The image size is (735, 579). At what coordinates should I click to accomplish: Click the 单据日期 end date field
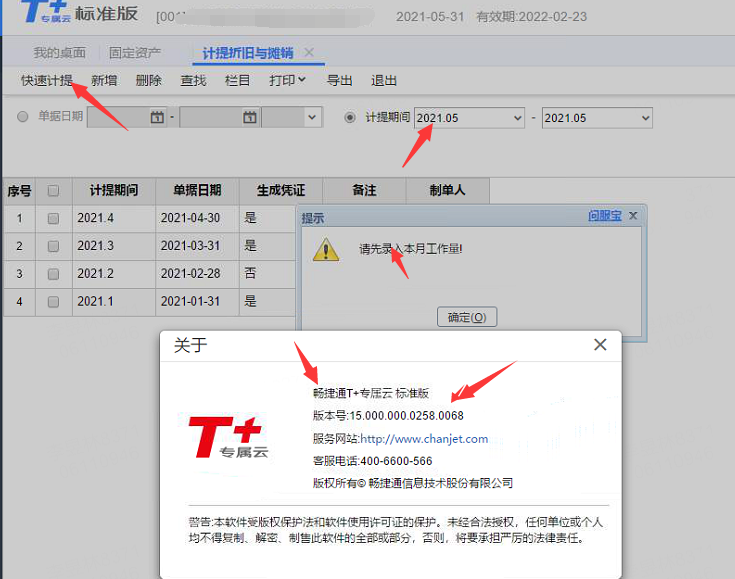tap(219, 117)
